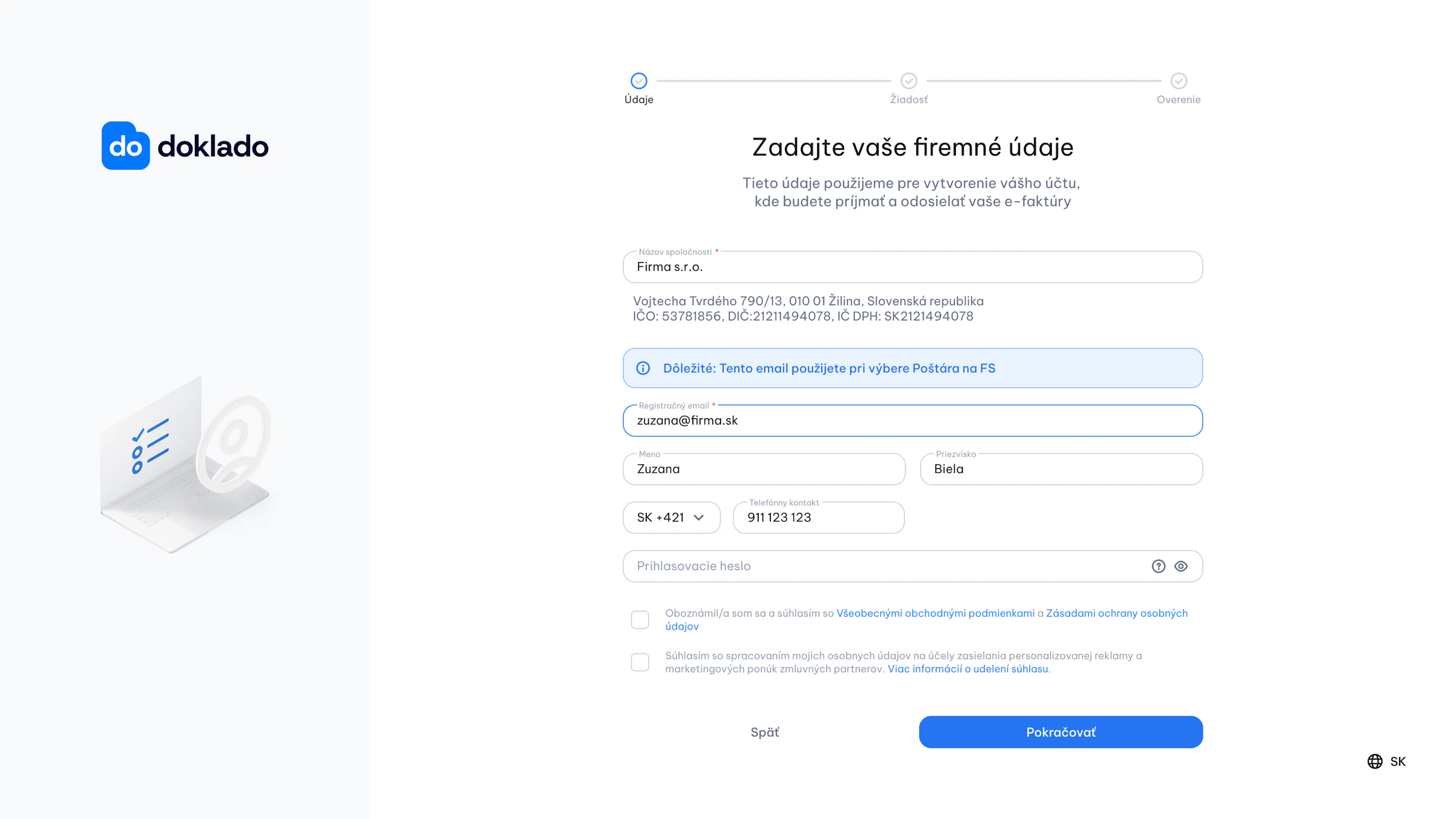
Task: Click the Žiadosť step checkmark circle
Action: coord(908,81)
